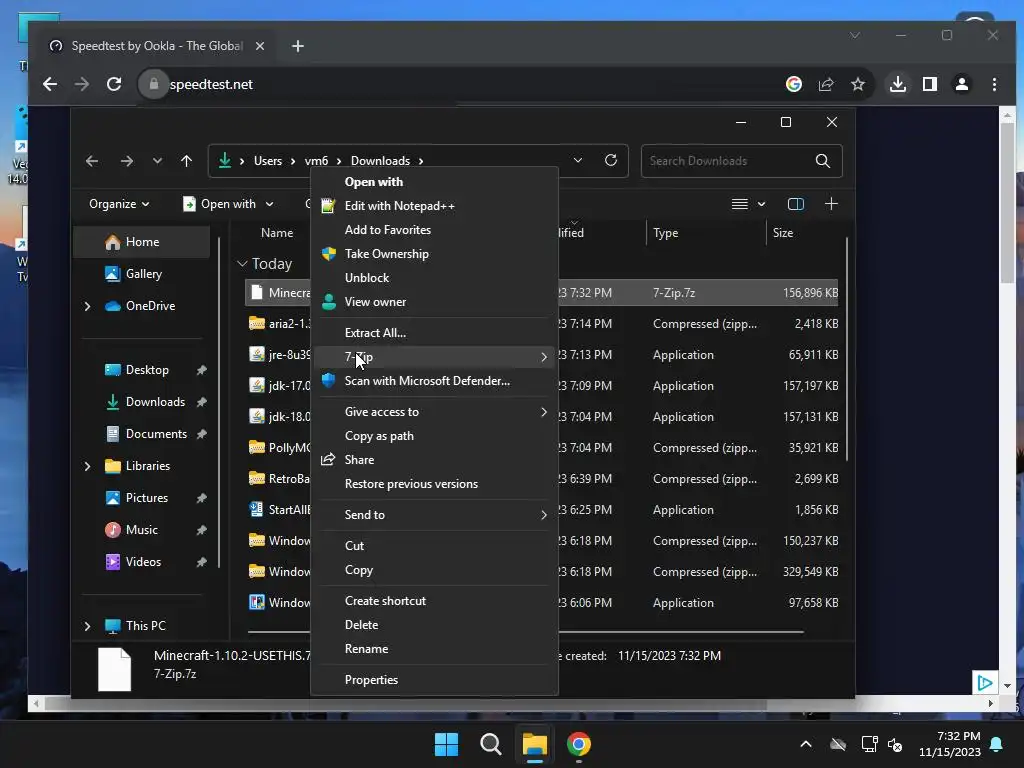
Task: Expand the This PC tree node
Action: click(x=88, y=626)
